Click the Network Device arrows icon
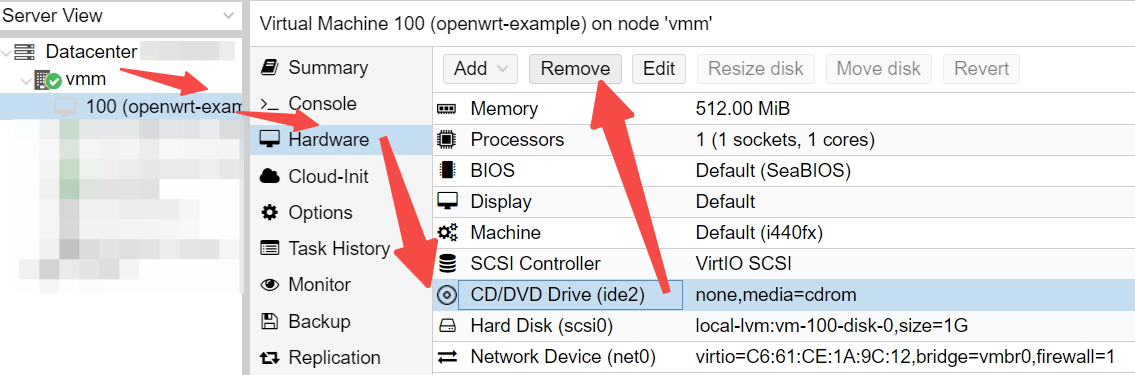1135x375 pixels. (447, 357)
